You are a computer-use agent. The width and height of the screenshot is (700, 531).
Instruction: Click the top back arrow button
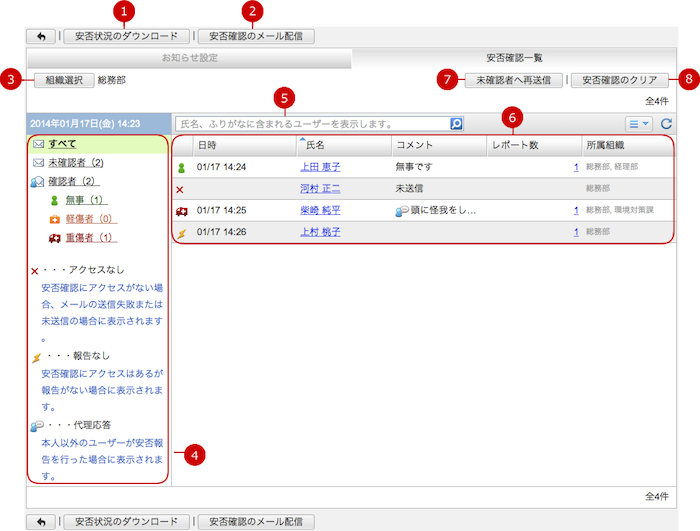point(41,36)
